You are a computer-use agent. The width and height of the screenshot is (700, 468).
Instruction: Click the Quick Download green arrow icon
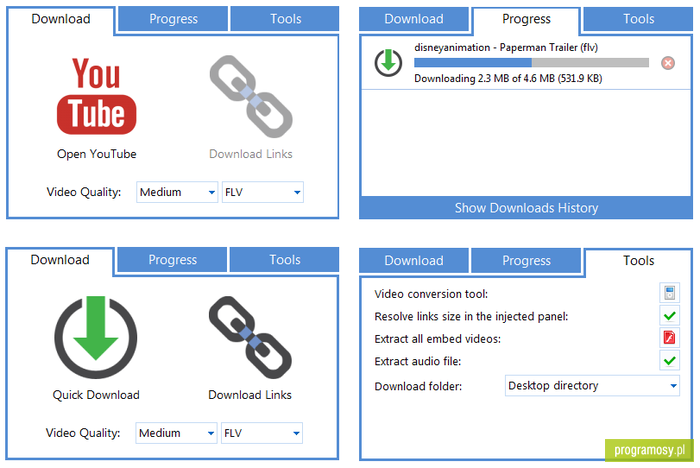coord(96,337)
